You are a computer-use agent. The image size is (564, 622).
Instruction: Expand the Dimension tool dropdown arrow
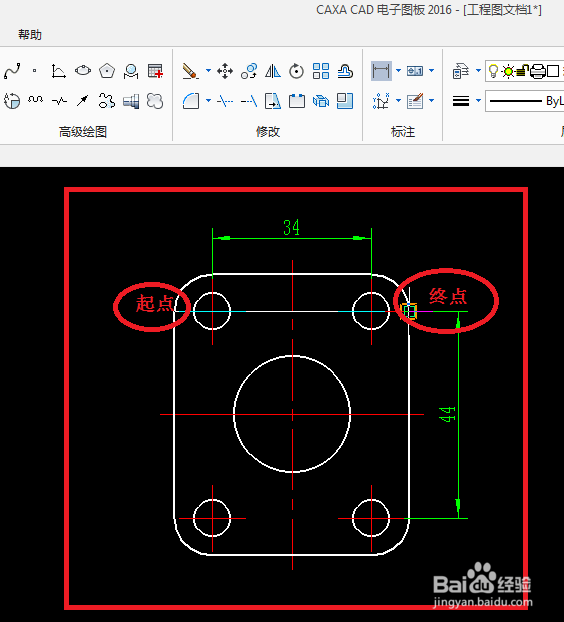pos(399,71)
